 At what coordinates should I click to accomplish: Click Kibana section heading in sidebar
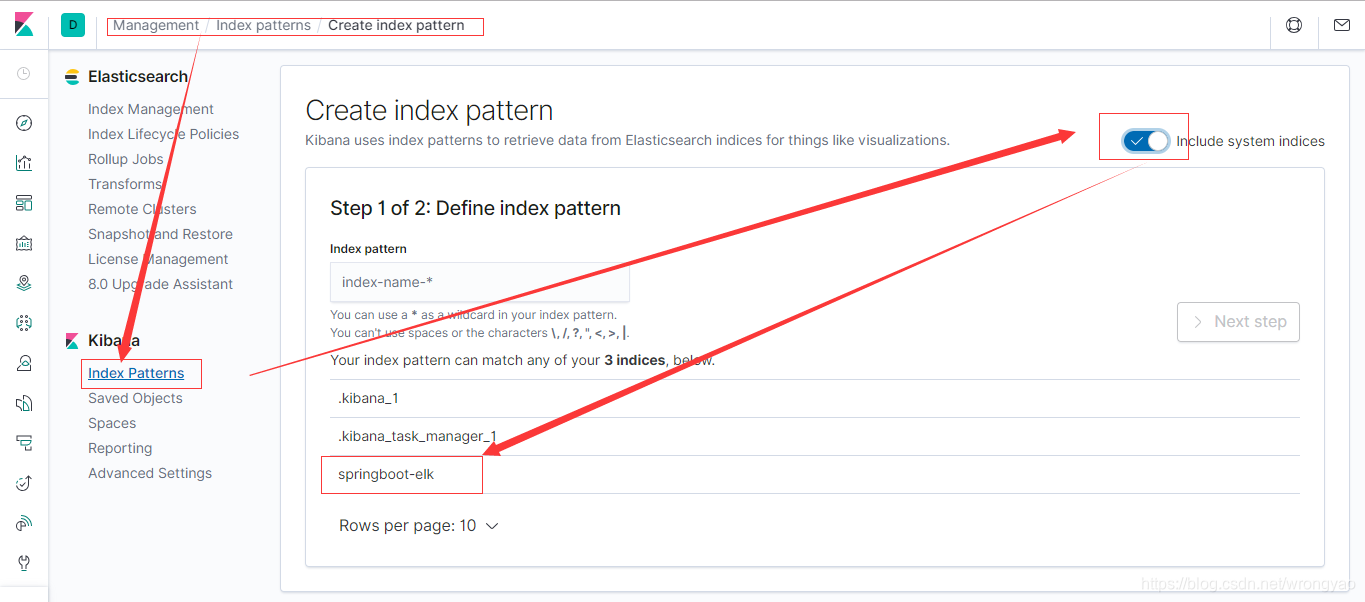[x=114, y=341]
